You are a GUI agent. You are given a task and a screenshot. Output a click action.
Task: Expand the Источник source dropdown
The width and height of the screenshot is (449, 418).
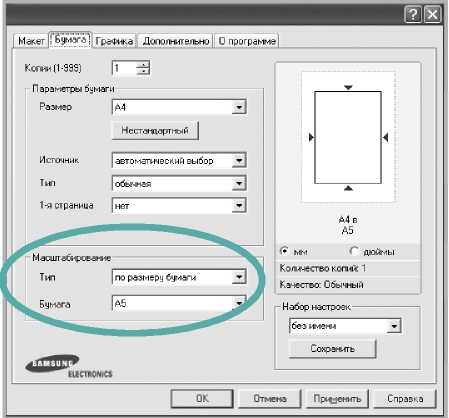pos(179,161)
